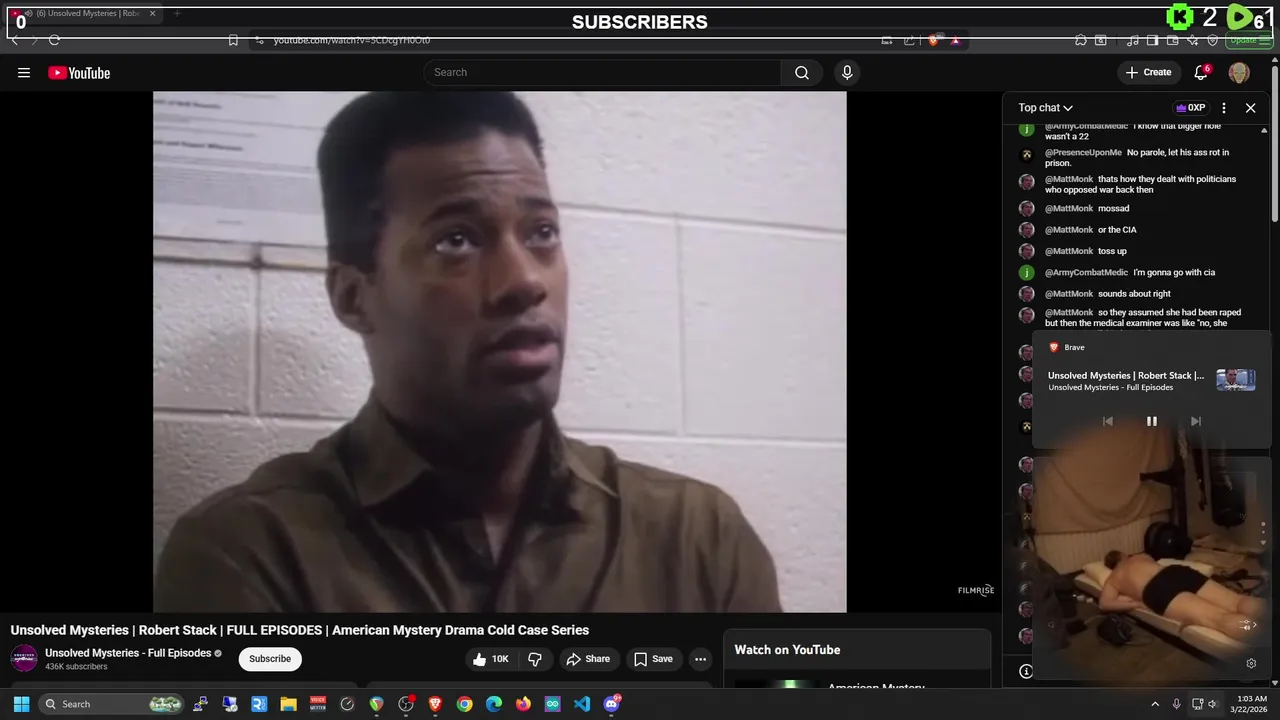Focus the Windows taskbar search box
This screenshot has width=1280, height=720.
pyautogui.click(x=113, y=704)
